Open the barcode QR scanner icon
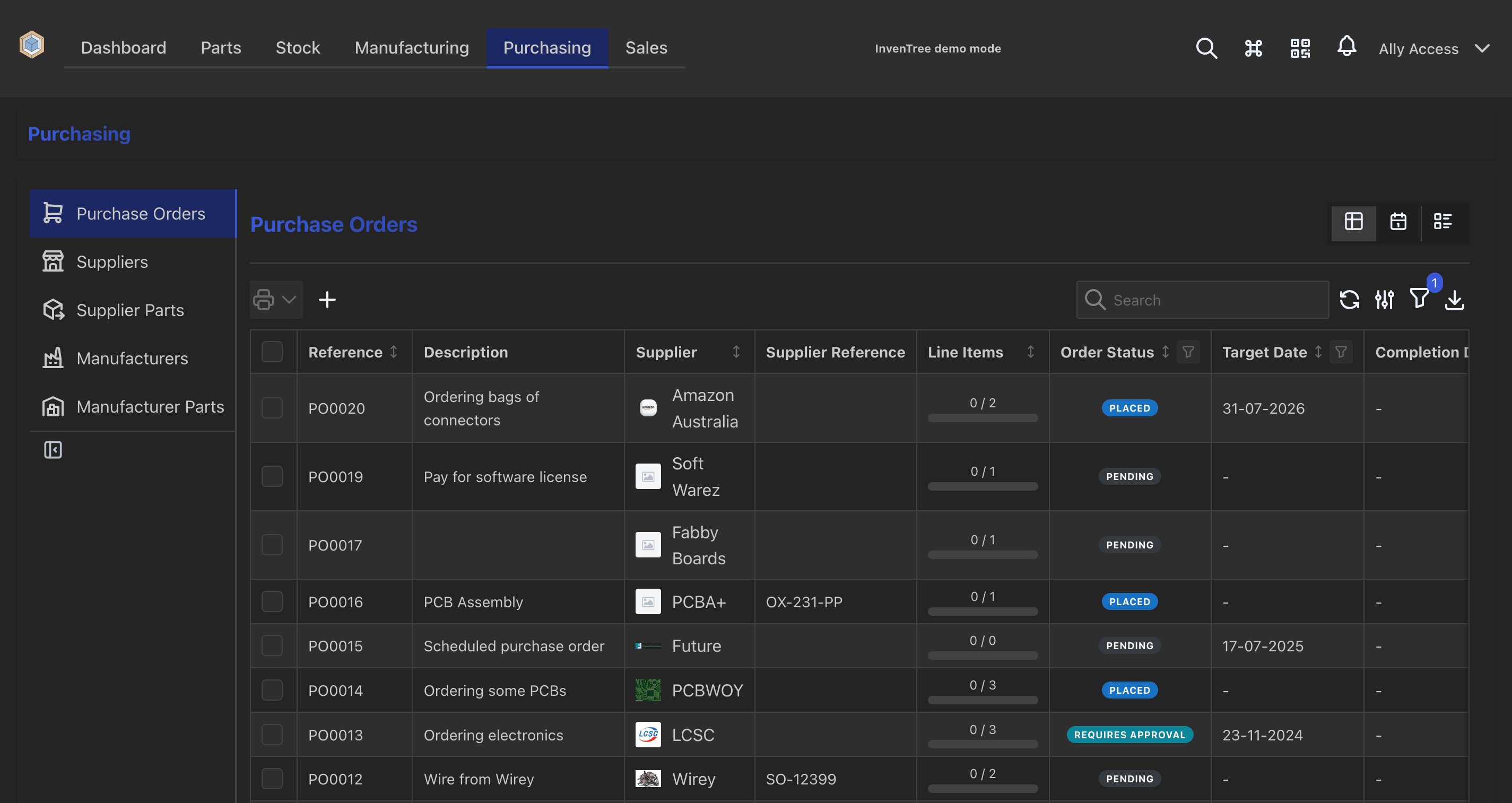 pos(1300,48)
